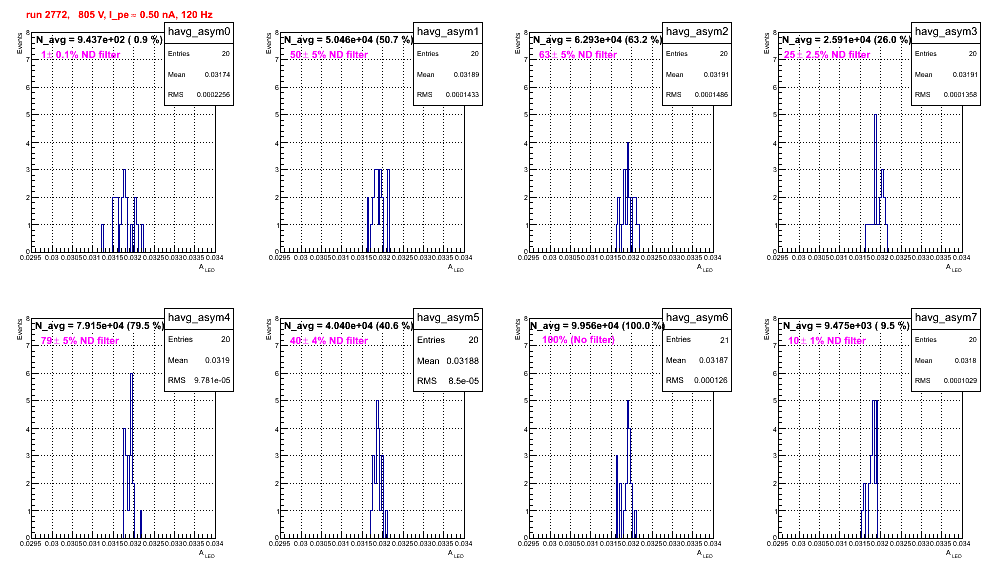Click the Entries value in havg_asym5 box
The width and height of the screenshot is (996, 572).
[x=474, y=340]
